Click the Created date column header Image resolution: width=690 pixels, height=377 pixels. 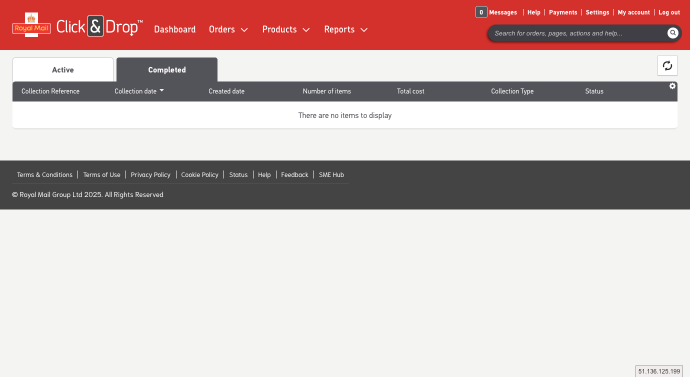coord(227,91)
